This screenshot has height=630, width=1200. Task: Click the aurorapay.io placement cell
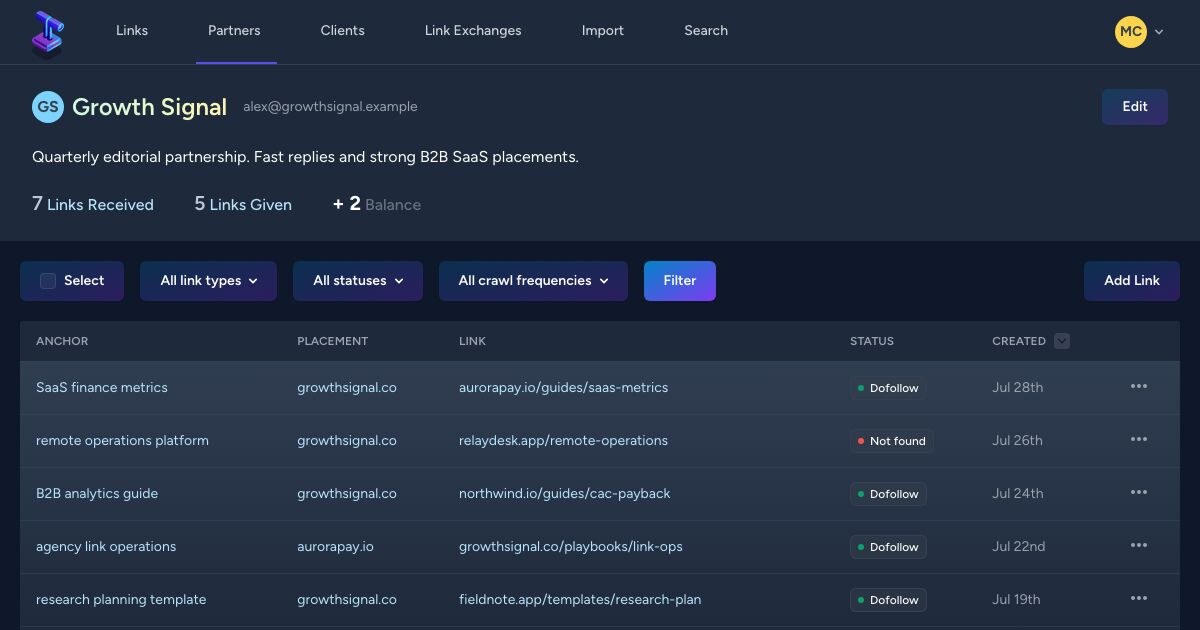coord(335,546)
